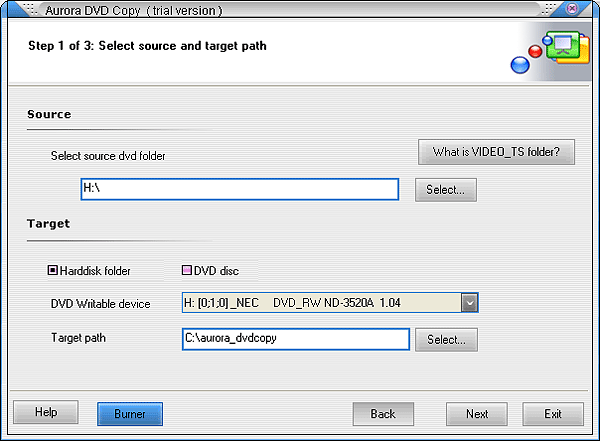The height and width of the screenshot is (441, 600).
Task: Click the Source section heading
Action: coord(49,114)
